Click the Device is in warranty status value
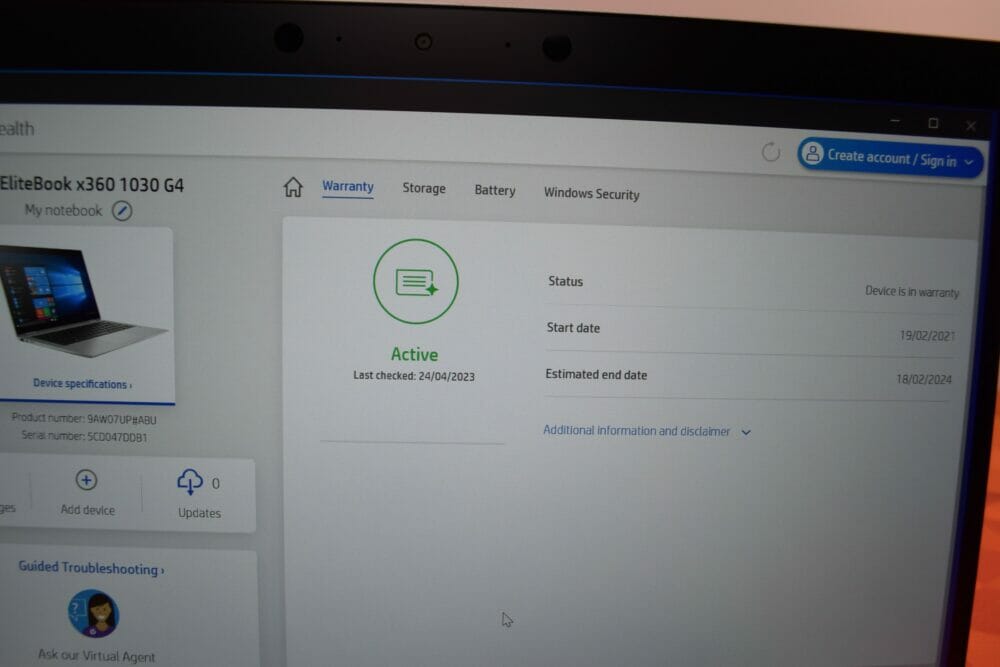Screen dimensions: 1000x667 coord(912,291)
